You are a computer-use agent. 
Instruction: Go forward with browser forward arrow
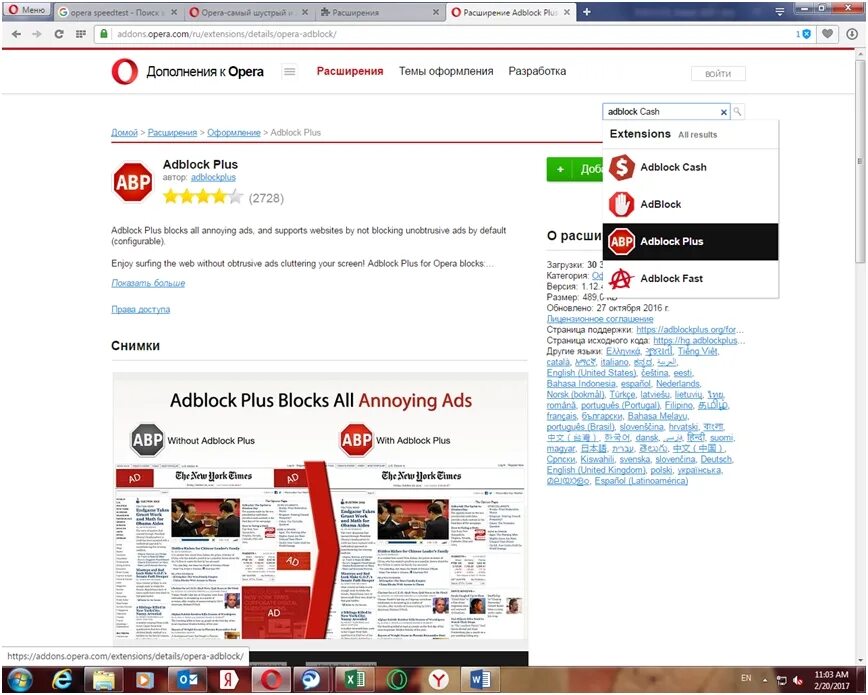tap(37, 34)
